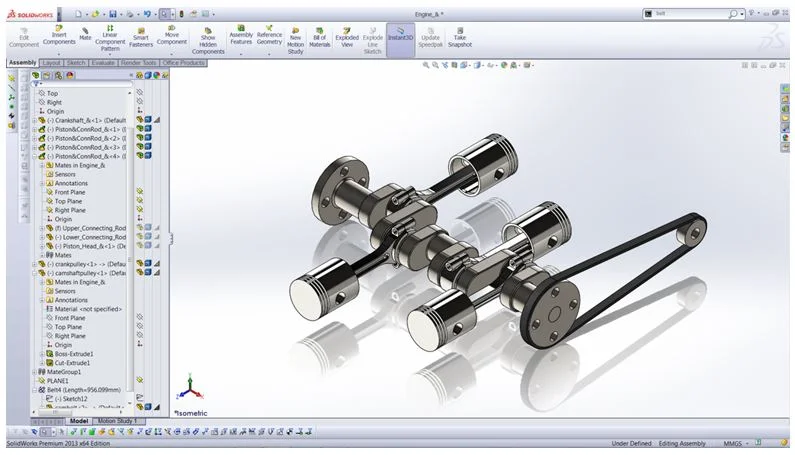Open Assembly Features tool
Viewport: 795px width, 455px height.
coord(241,35)
